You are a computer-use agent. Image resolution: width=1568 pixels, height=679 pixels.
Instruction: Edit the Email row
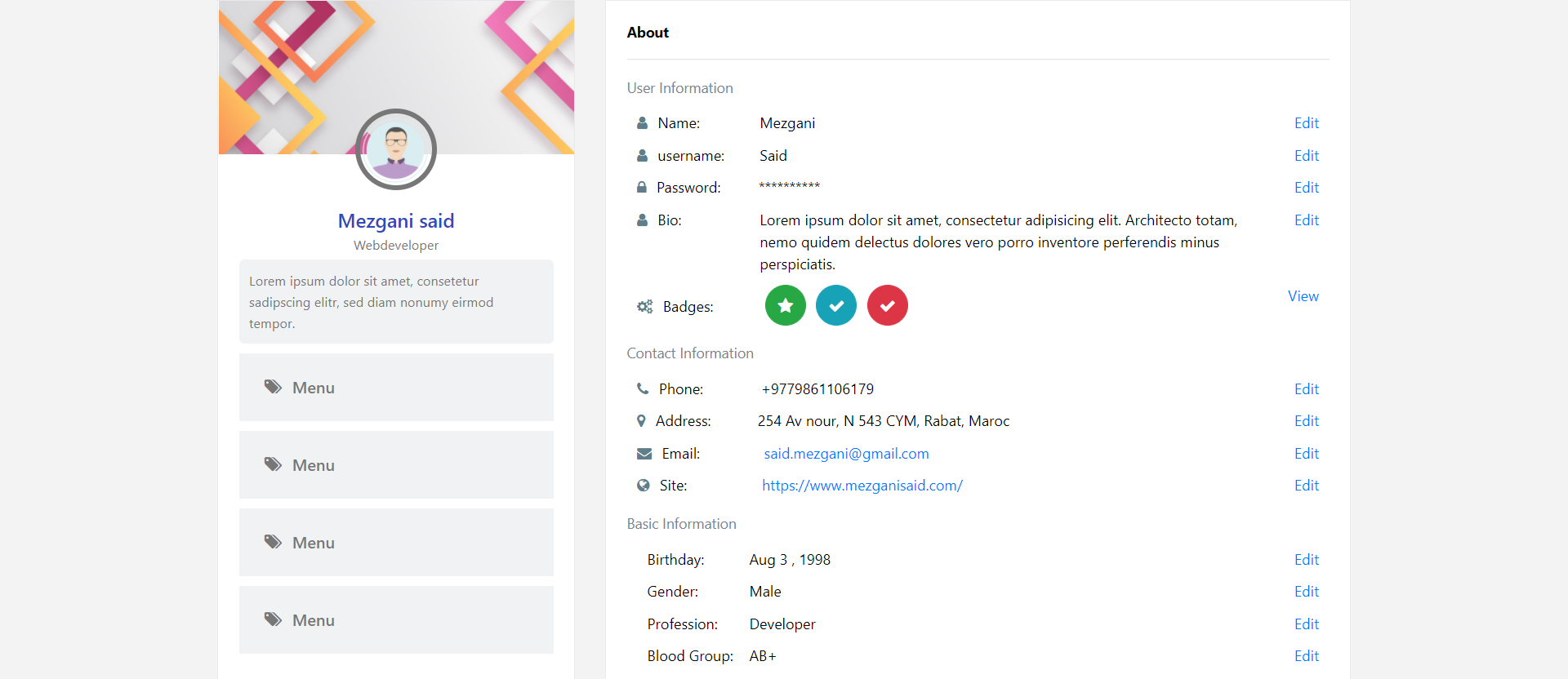pos(1307,453)
